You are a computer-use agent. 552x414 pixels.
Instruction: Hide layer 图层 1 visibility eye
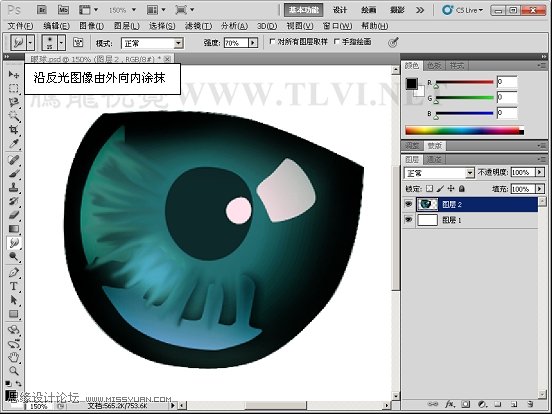(408, 220)
